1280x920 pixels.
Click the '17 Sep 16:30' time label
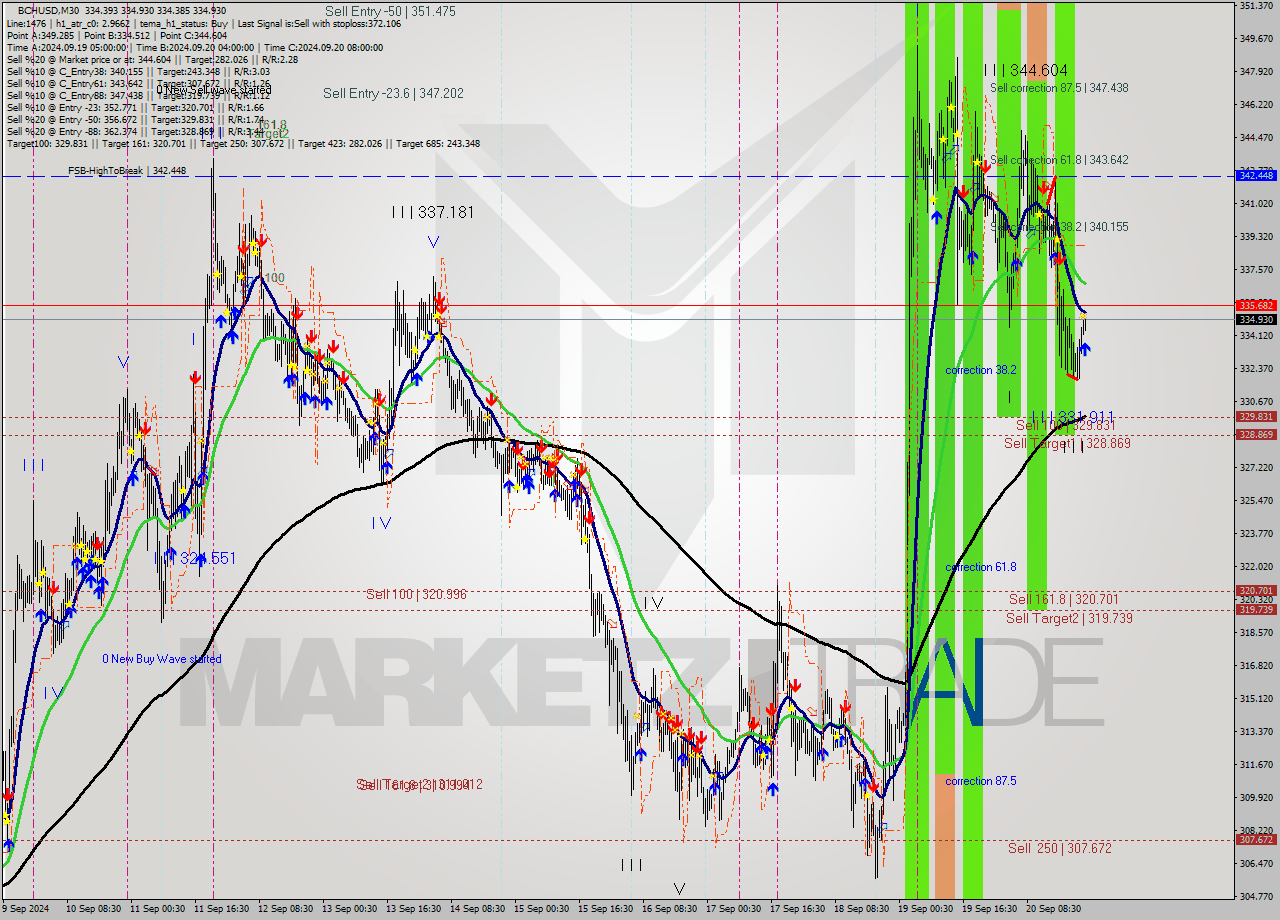[x=799, y=909]
